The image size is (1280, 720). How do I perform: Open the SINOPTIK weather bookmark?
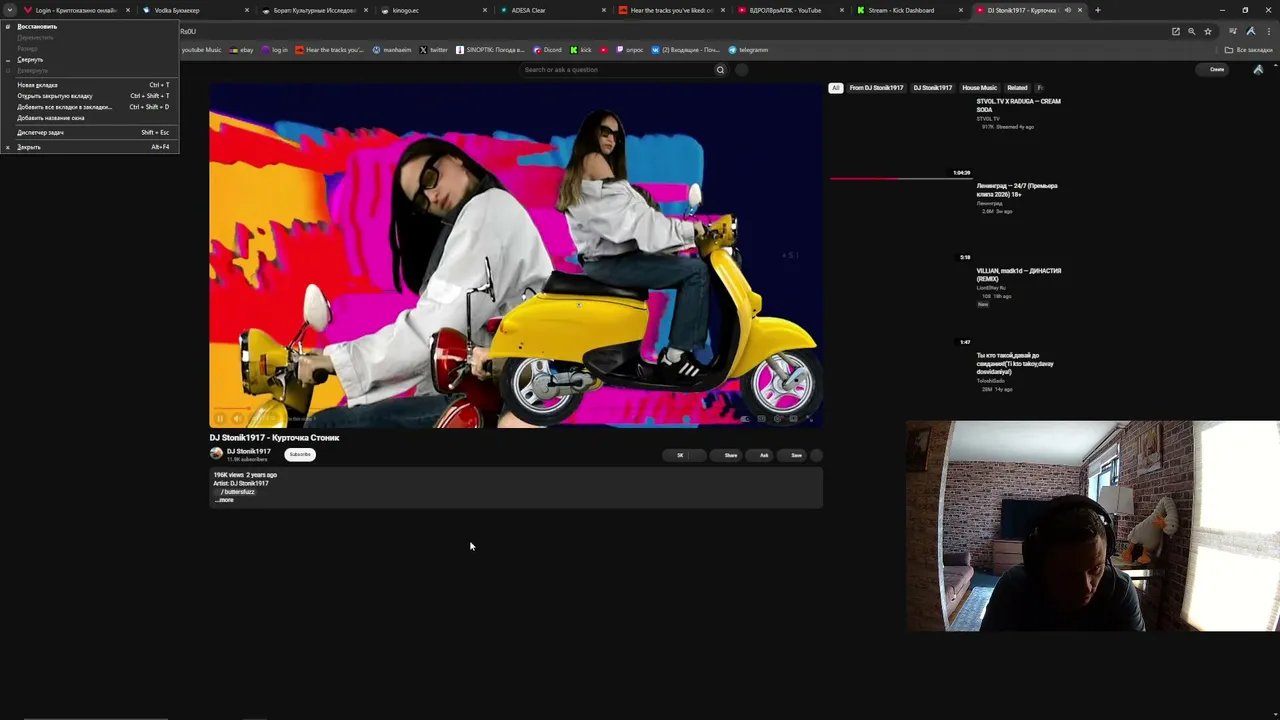(490, 50)
